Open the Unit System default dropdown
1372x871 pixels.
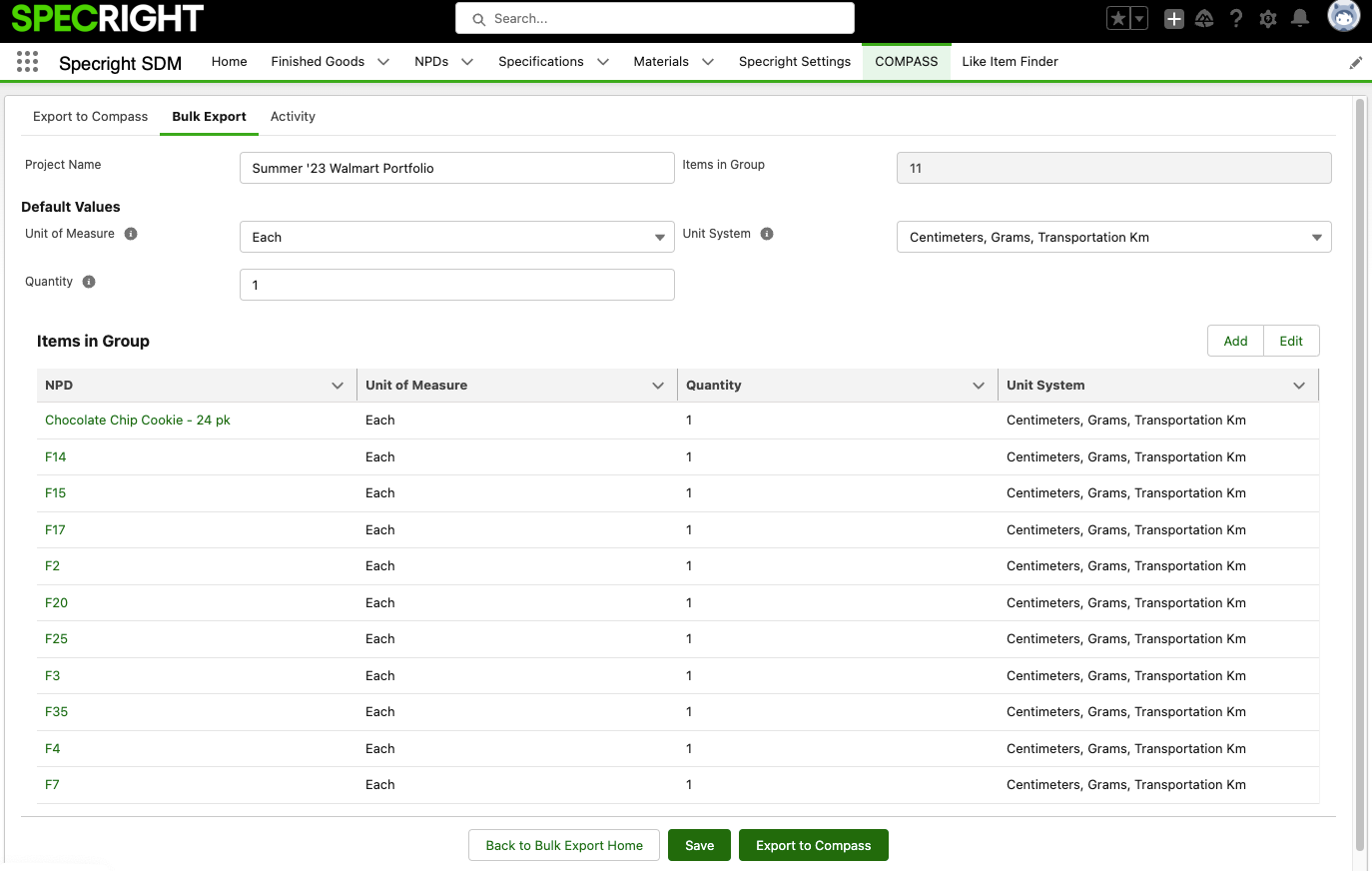click(x=1114, y=237)
